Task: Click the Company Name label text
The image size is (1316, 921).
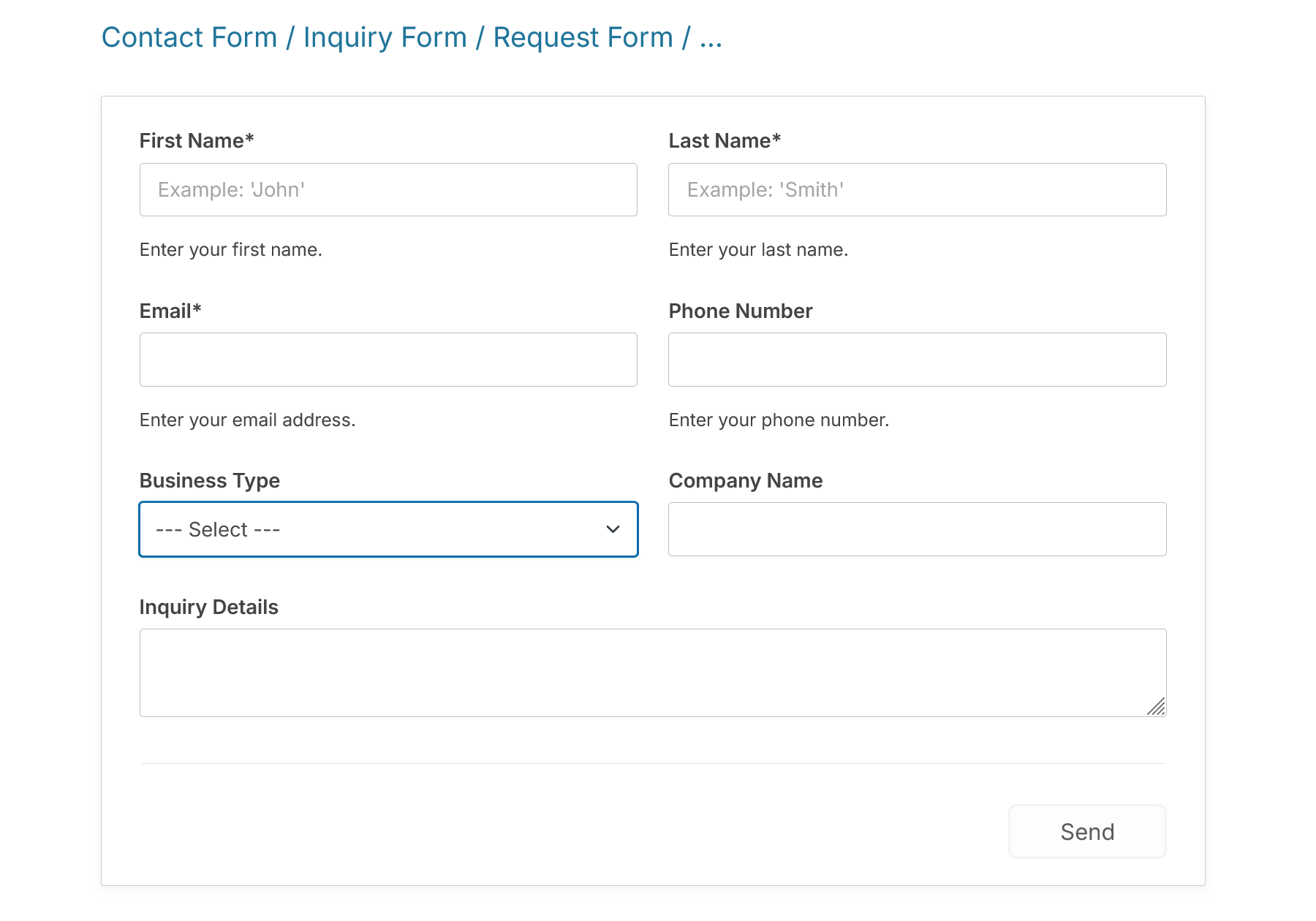Action: [x=745, y=480]
